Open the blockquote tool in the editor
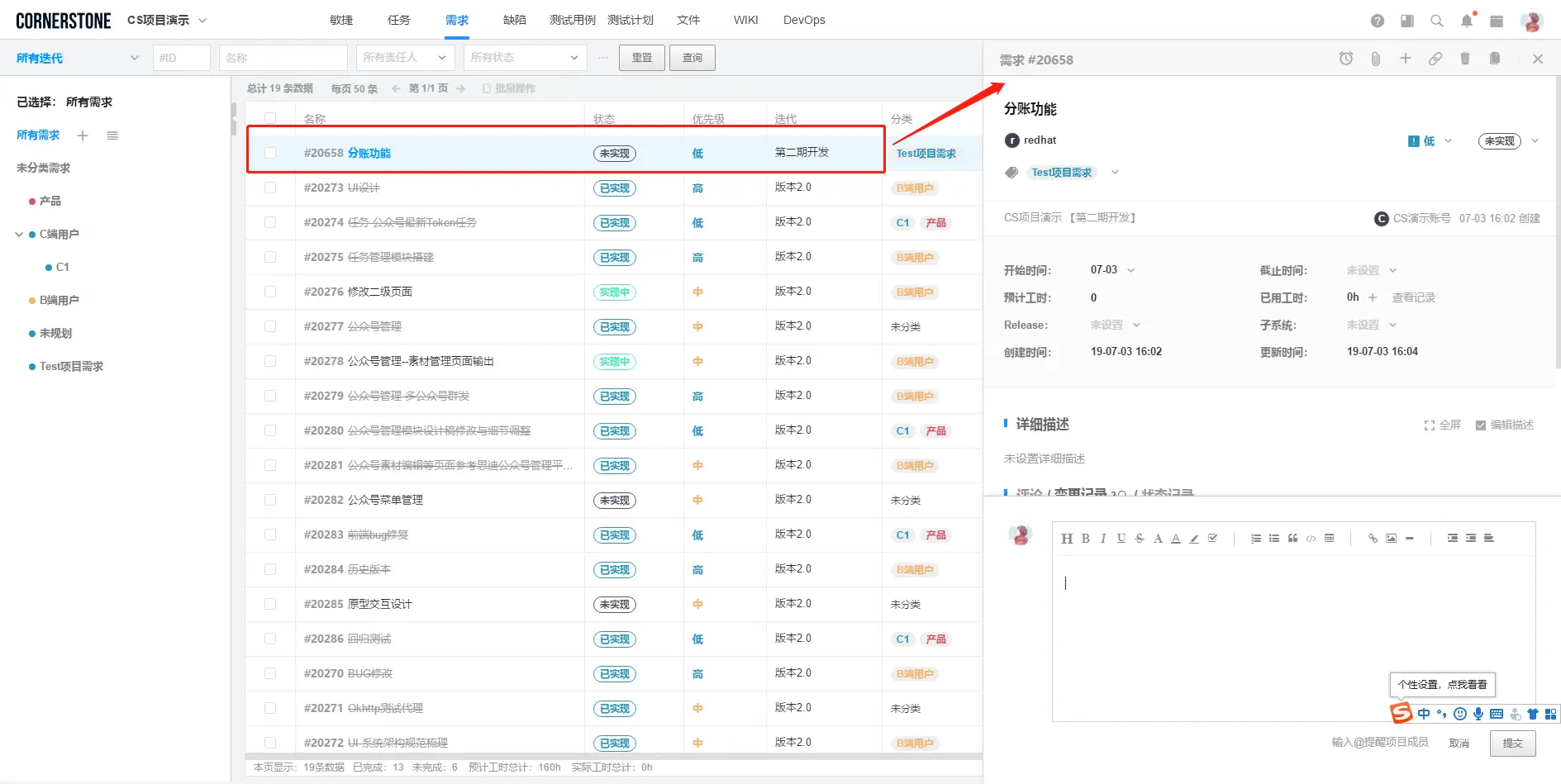 1292,538
